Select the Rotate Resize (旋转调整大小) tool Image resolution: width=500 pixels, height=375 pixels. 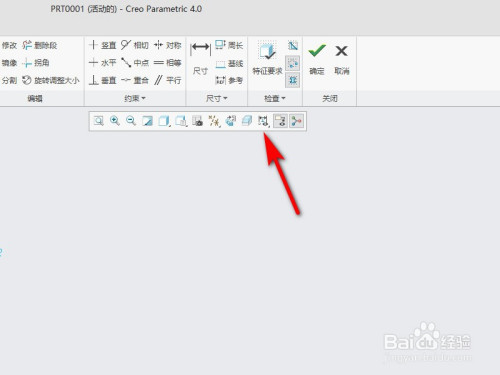51,80
